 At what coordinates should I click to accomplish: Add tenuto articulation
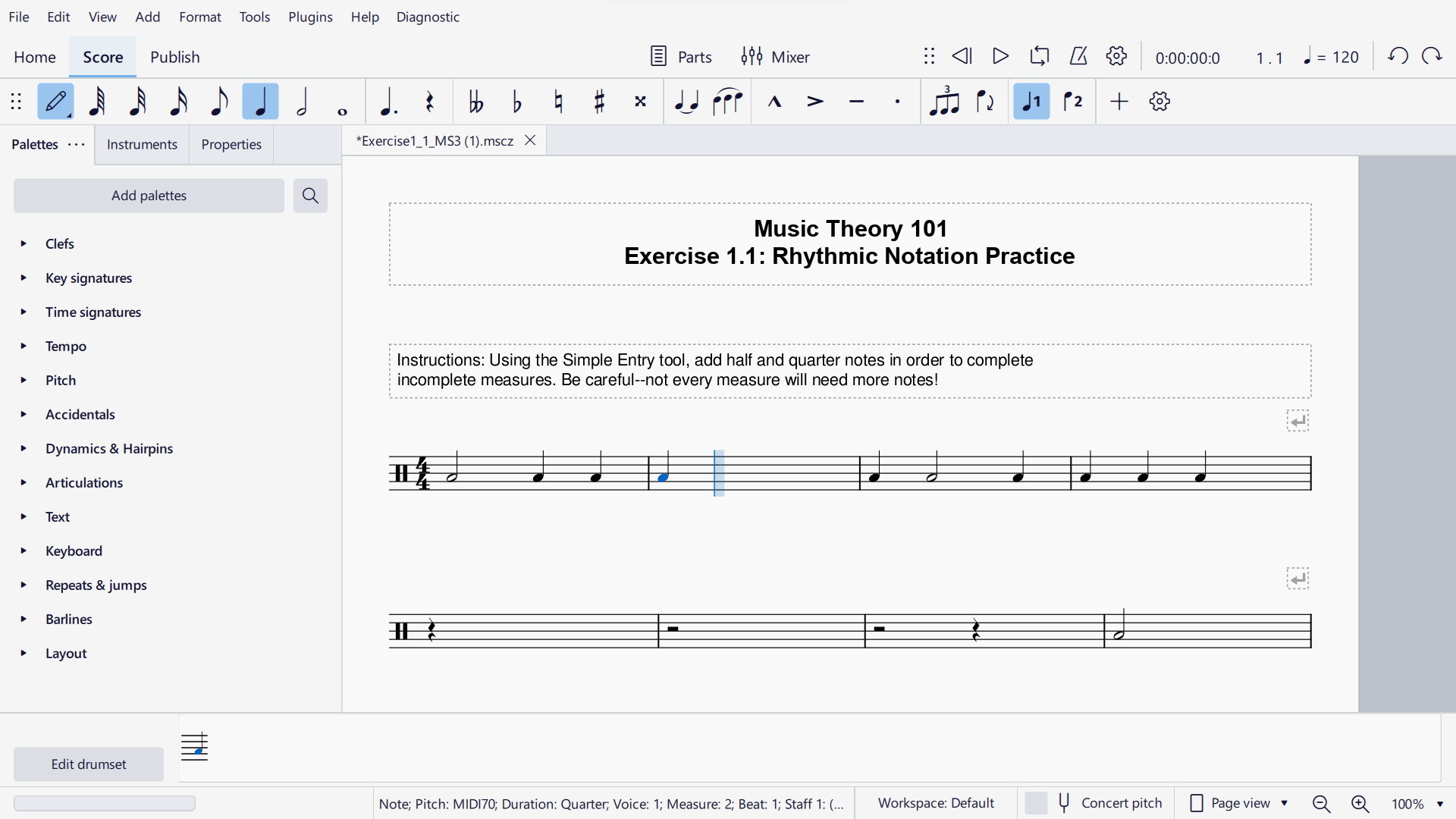point(857,102)
